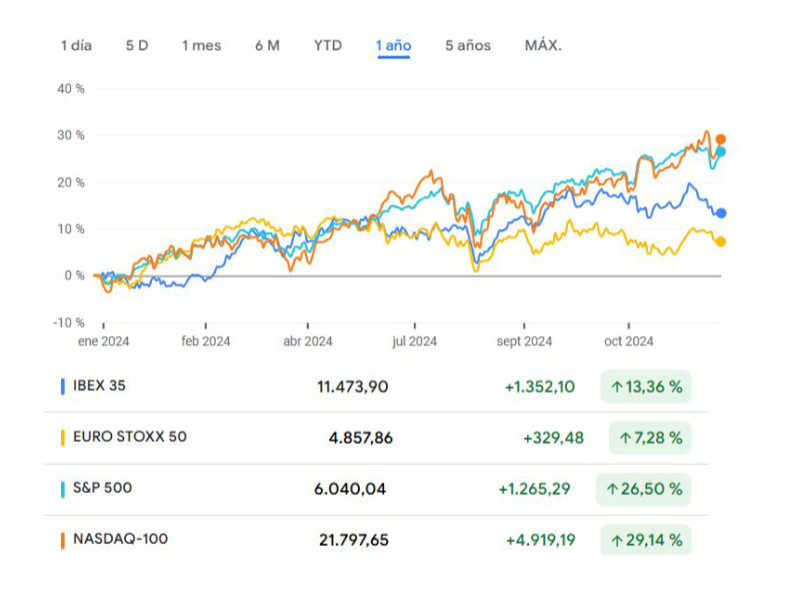Click the 7,28 % change badge
This screenshot has width=803, height=595.
tap(650, 437)
